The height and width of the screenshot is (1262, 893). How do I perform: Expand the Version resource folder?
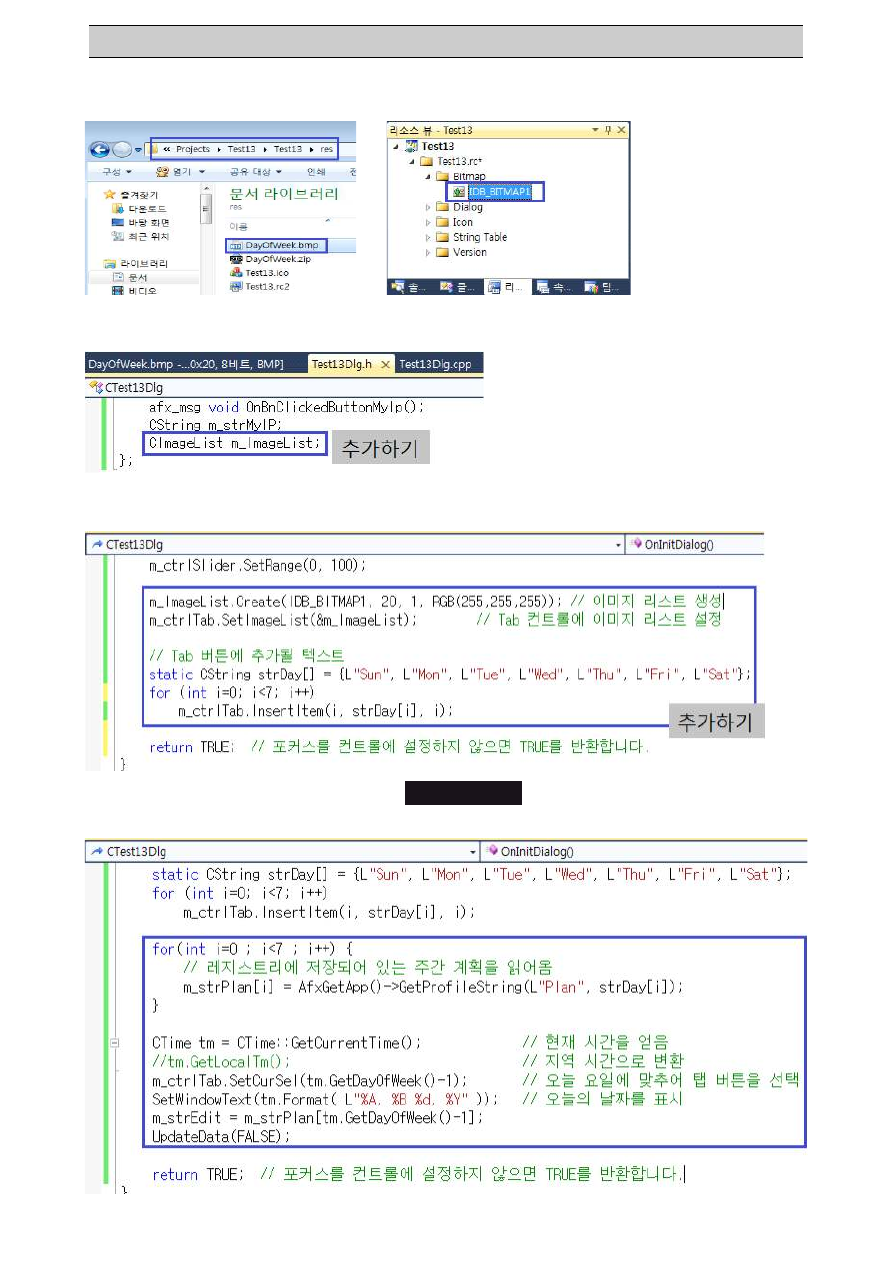tap(428, 252)
